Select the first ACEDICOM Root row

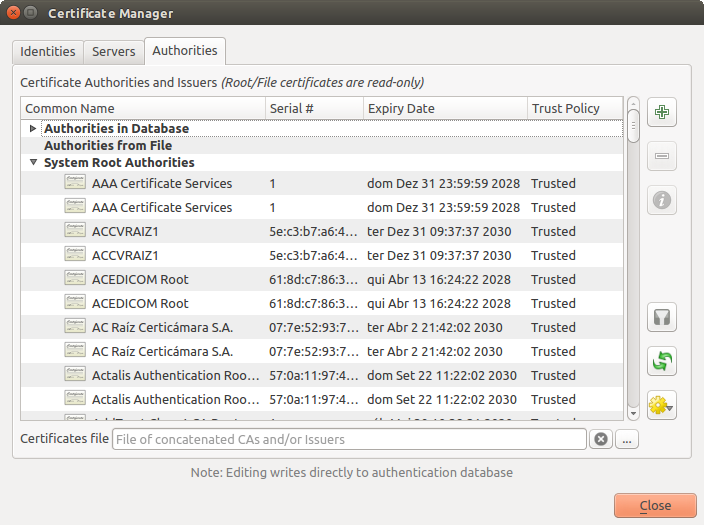tap(140, 279)
